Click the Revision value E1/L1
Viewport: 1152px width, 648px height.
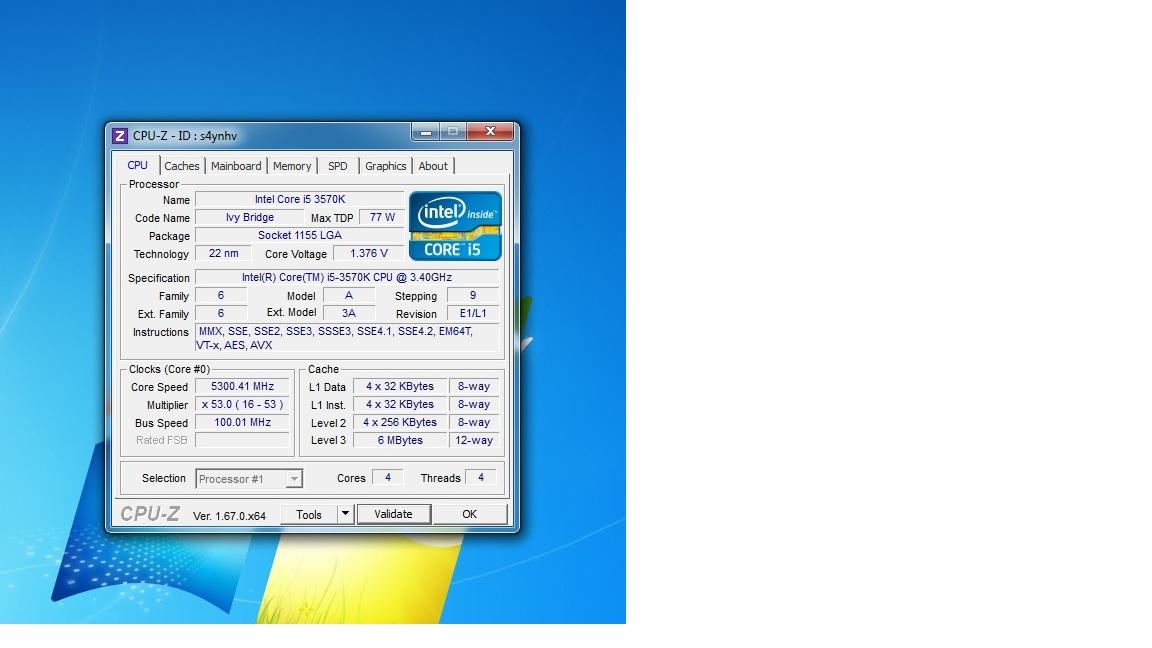click(x=472, y=313)
